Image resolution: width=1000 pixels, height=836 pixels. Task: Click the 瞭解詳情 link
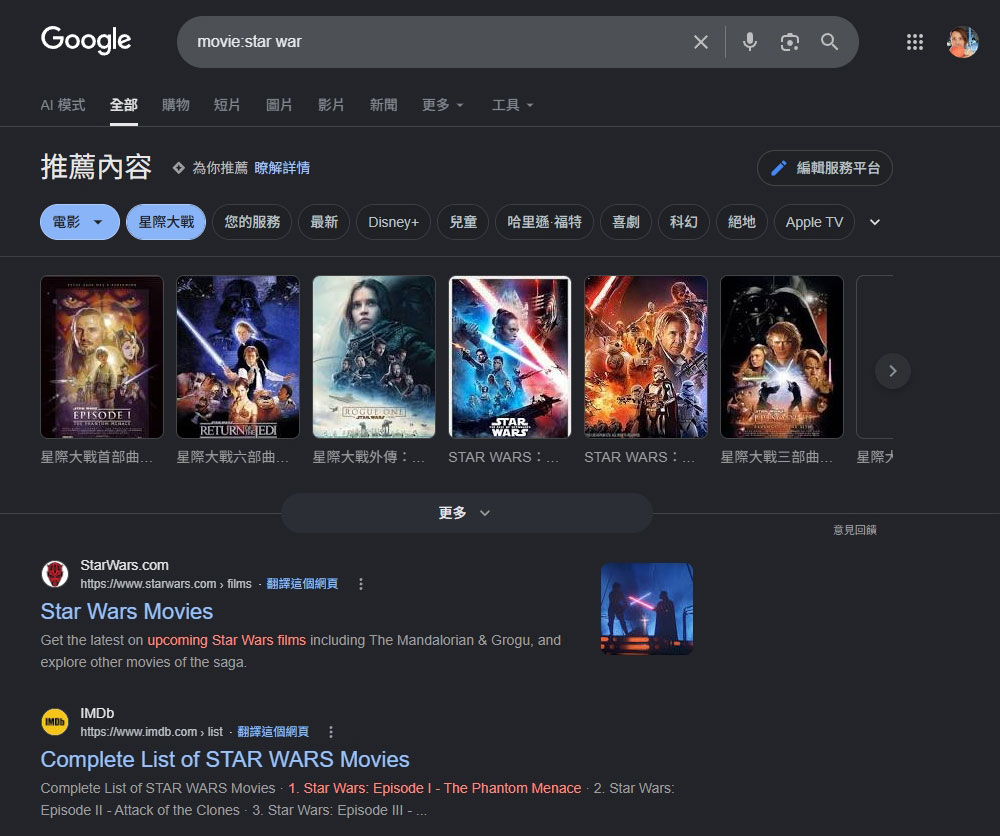[x=282, y=168]
